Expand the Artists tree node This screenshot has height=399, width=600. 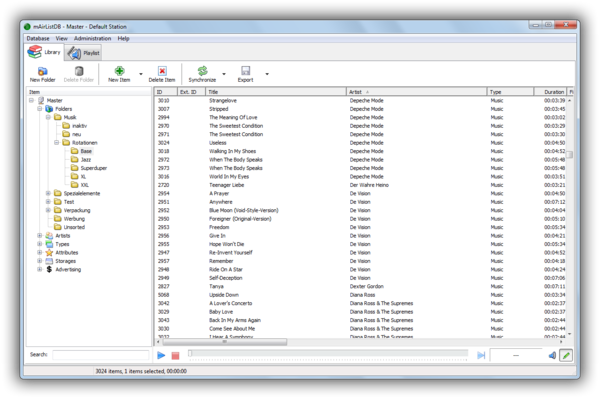(39, 236)
